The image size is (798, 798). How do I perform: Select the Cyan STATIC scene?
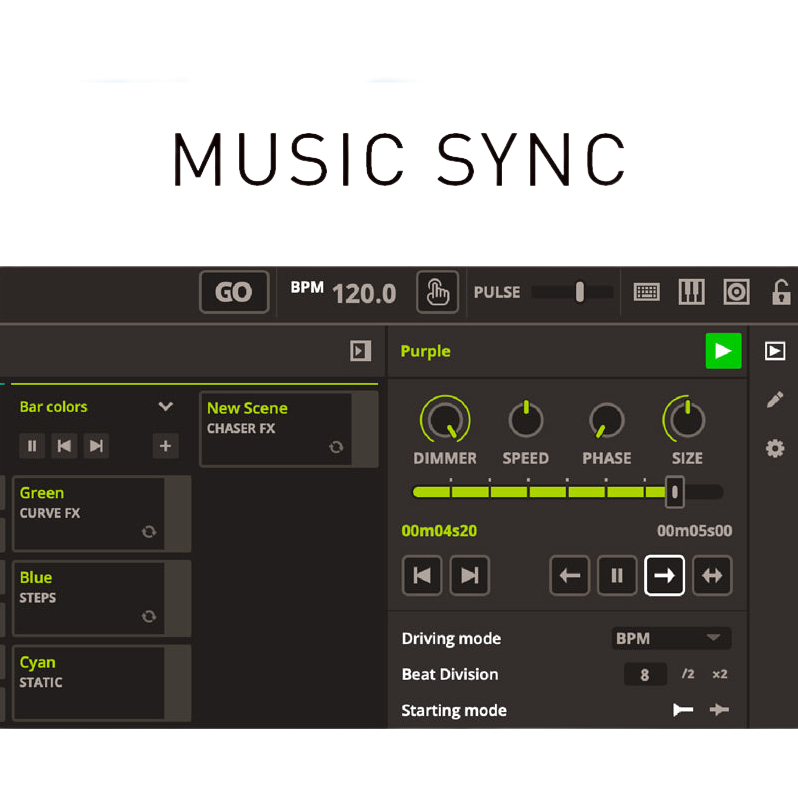[x=102, y=683]
